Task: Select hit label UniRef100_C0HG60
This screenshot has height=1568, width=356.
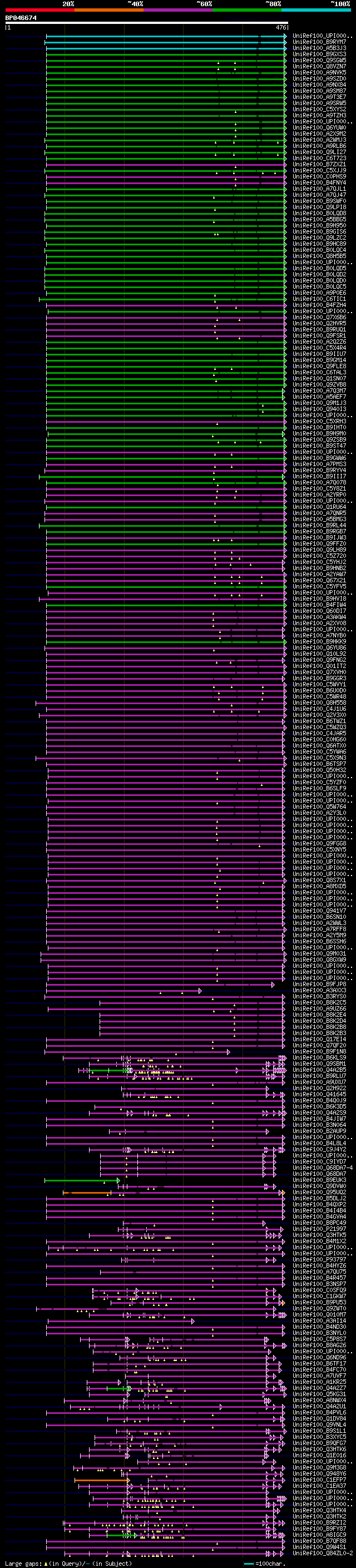Action: (x=319, y=740)
